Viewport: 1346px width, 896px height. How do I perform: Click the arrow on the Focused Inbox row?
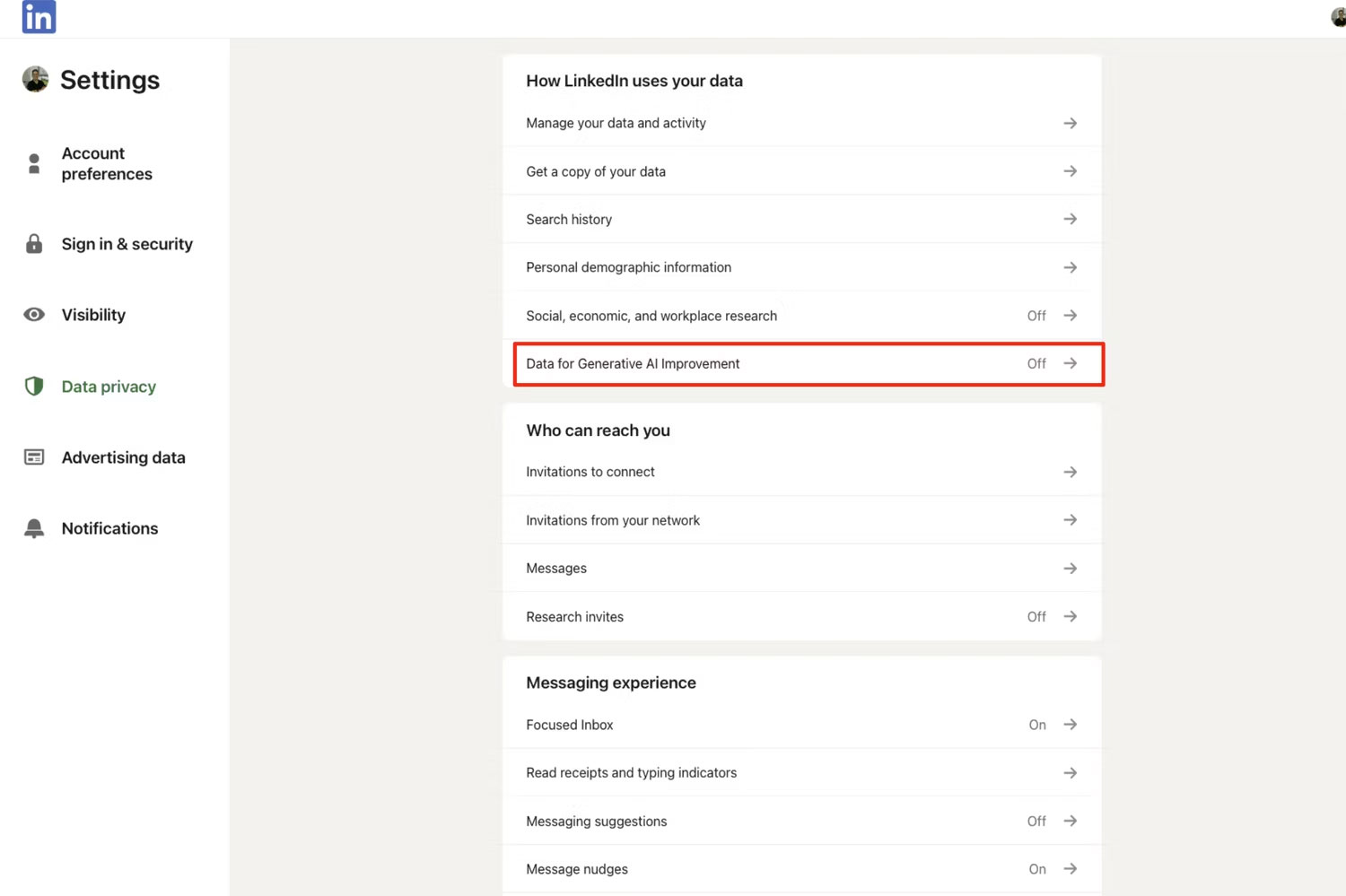click(x=1070, y=725)
